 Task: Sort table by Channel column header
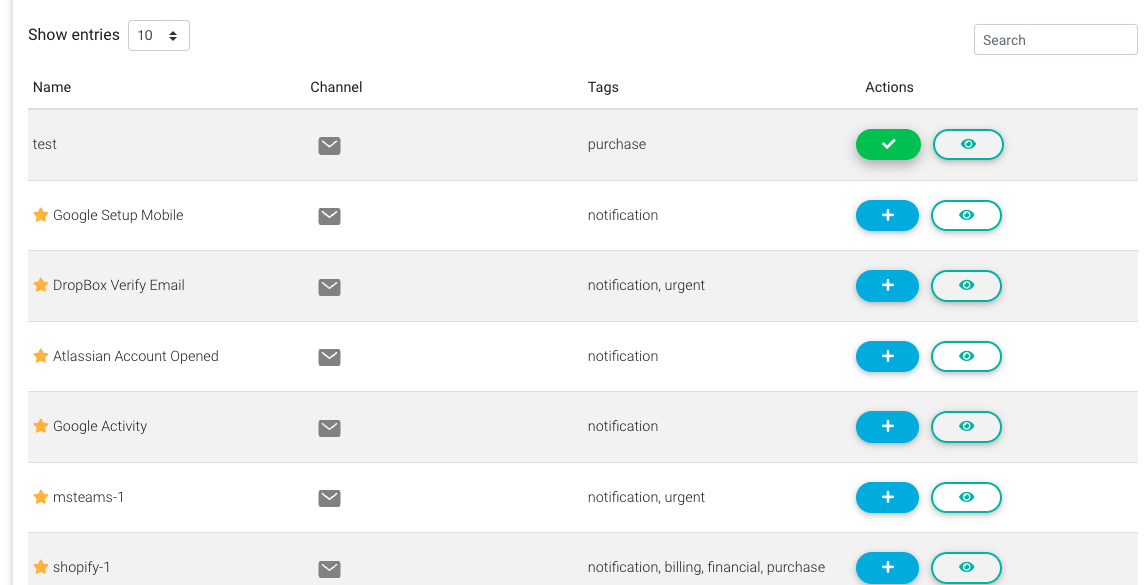pyautogui.click(x=336, y=87)
